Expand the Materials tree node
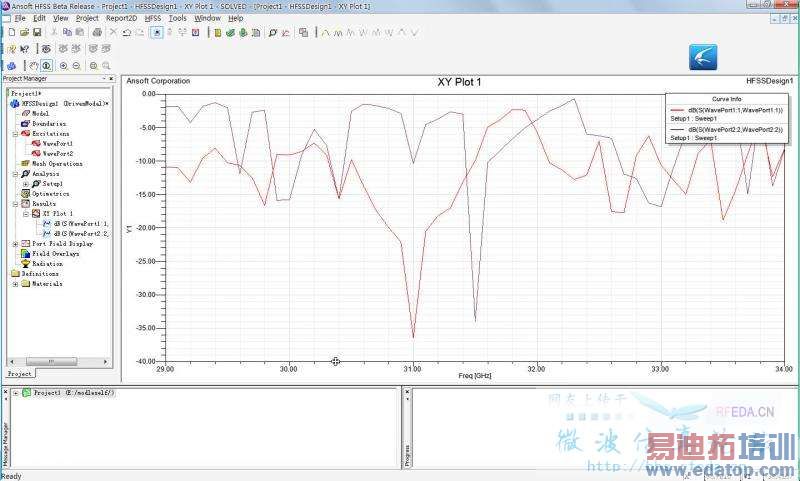 (x=15, y=284)
